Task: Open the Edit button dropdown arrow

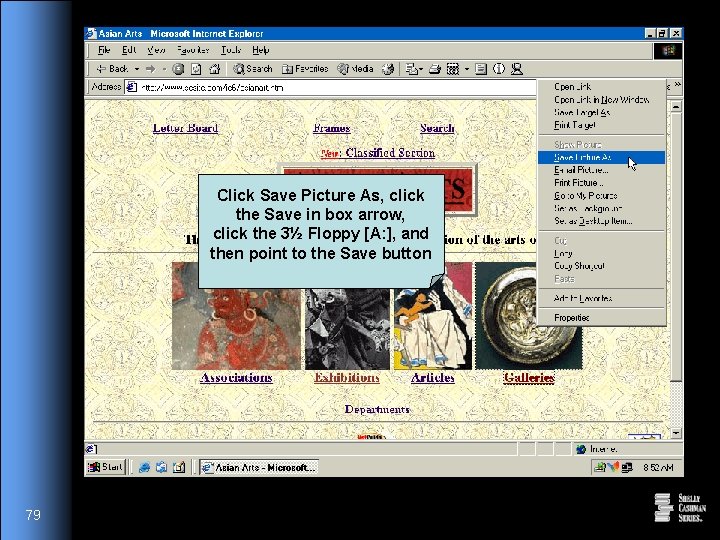Action: point(467,69)
